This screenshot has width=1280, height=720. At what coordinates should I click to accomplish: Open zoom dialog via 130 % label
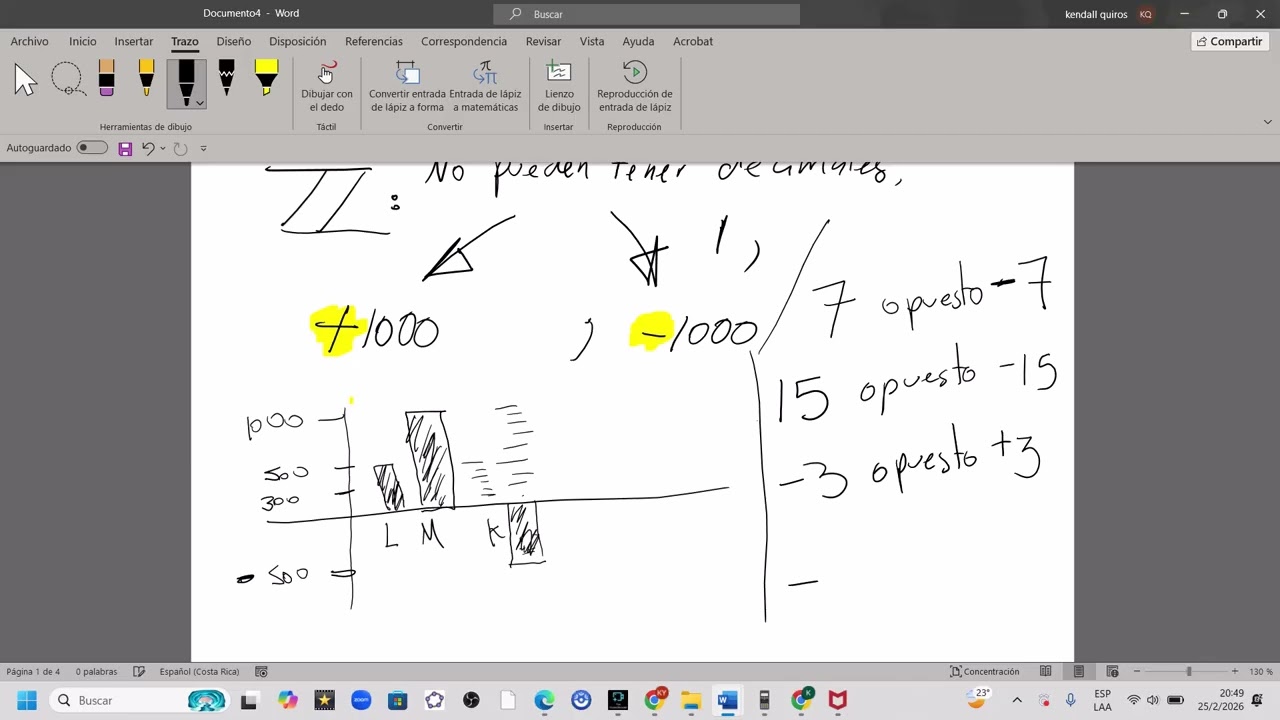click(x=1261, y=672)
